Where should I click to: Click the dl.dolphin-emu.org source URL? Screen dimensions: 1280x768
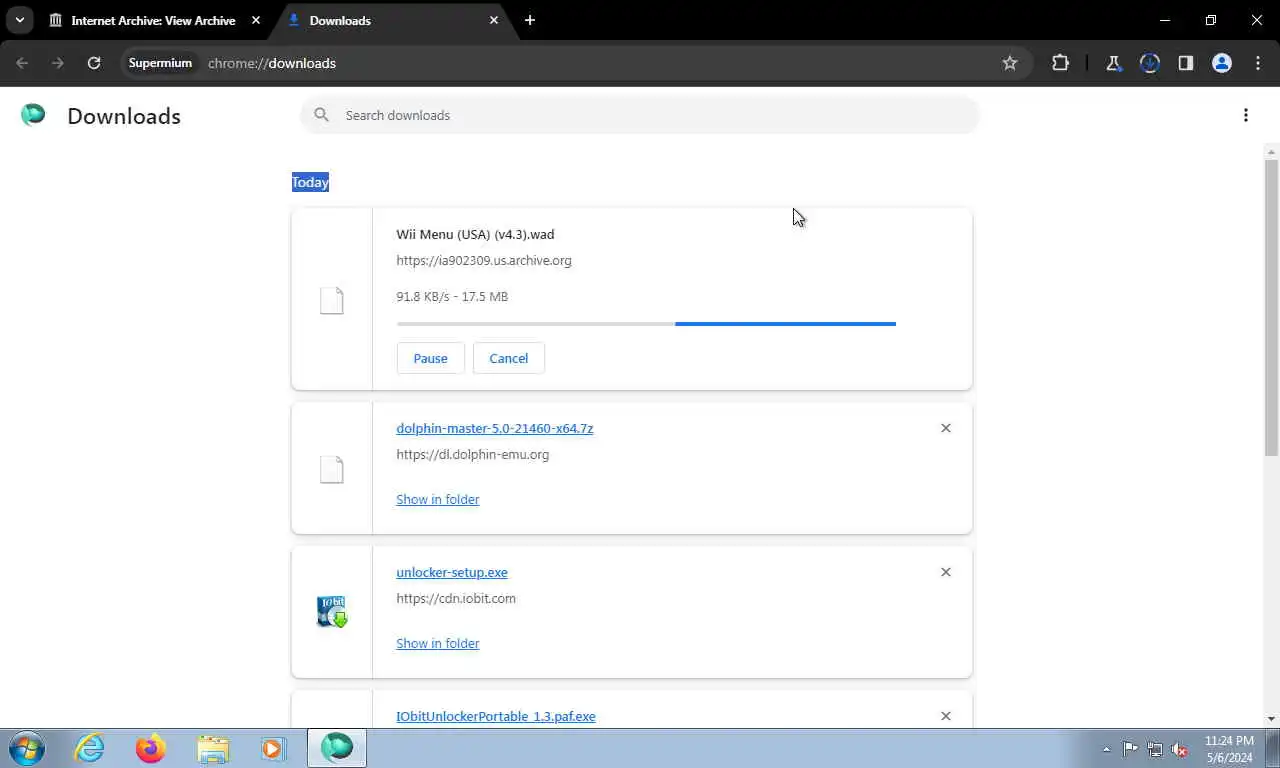pyautogui.click(x=472, y=454)
